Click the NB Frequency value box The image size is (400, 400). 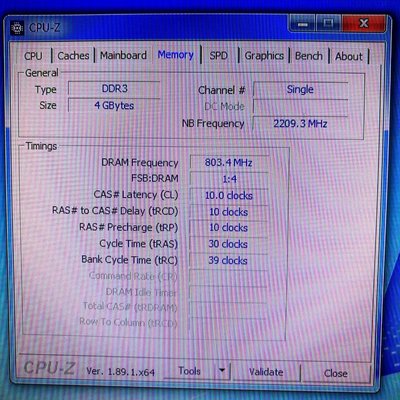click(300, 124)
